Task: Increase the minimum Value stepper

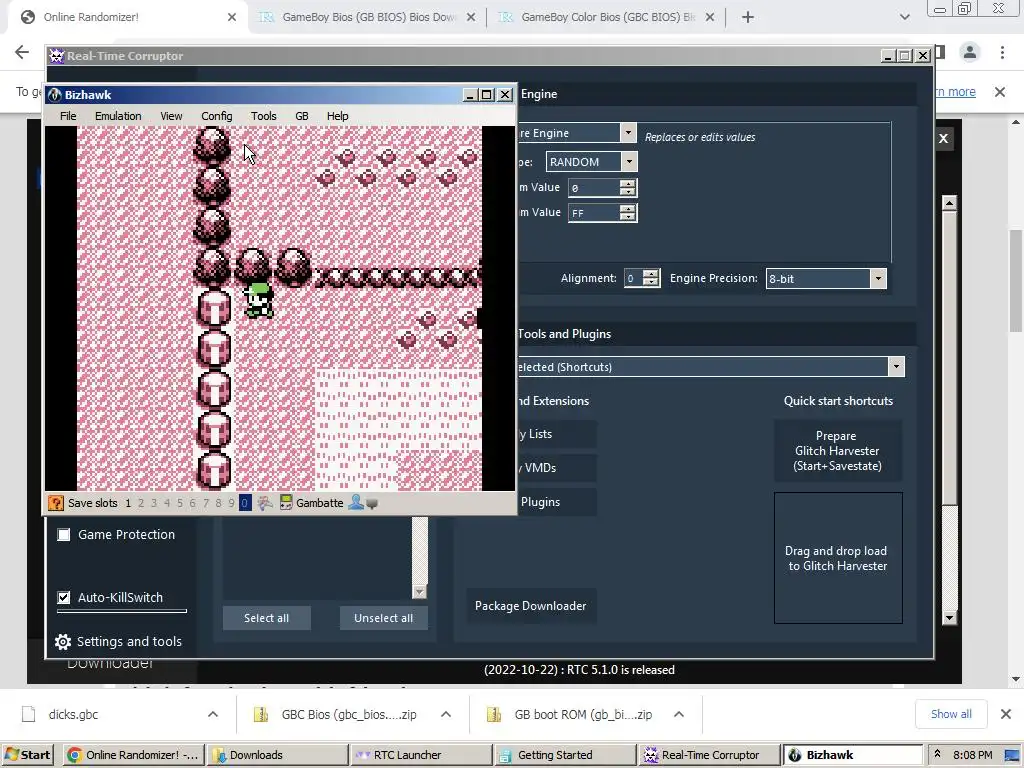Action: pos(628,184)
